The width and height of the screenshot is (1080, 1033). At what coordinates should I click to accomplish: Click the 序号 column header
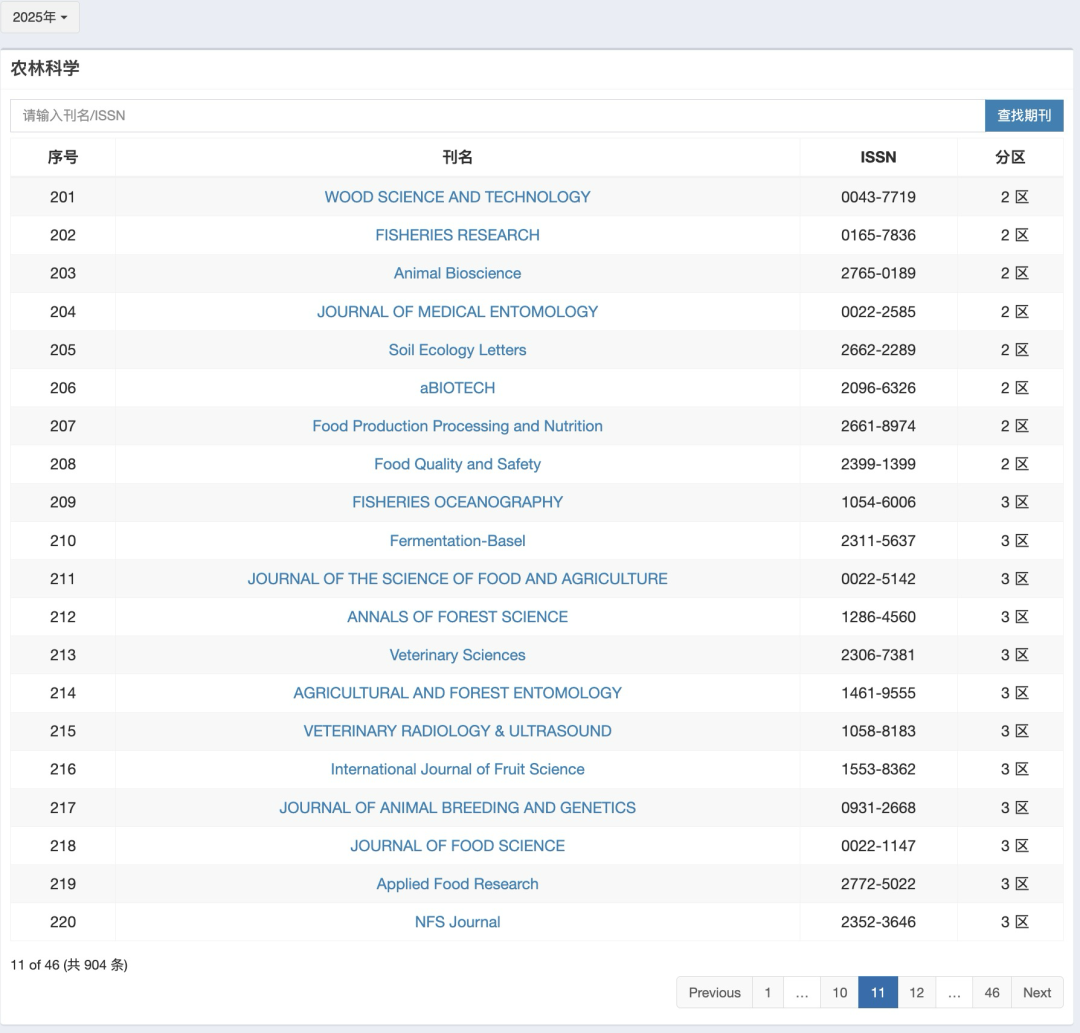(63, 158)
